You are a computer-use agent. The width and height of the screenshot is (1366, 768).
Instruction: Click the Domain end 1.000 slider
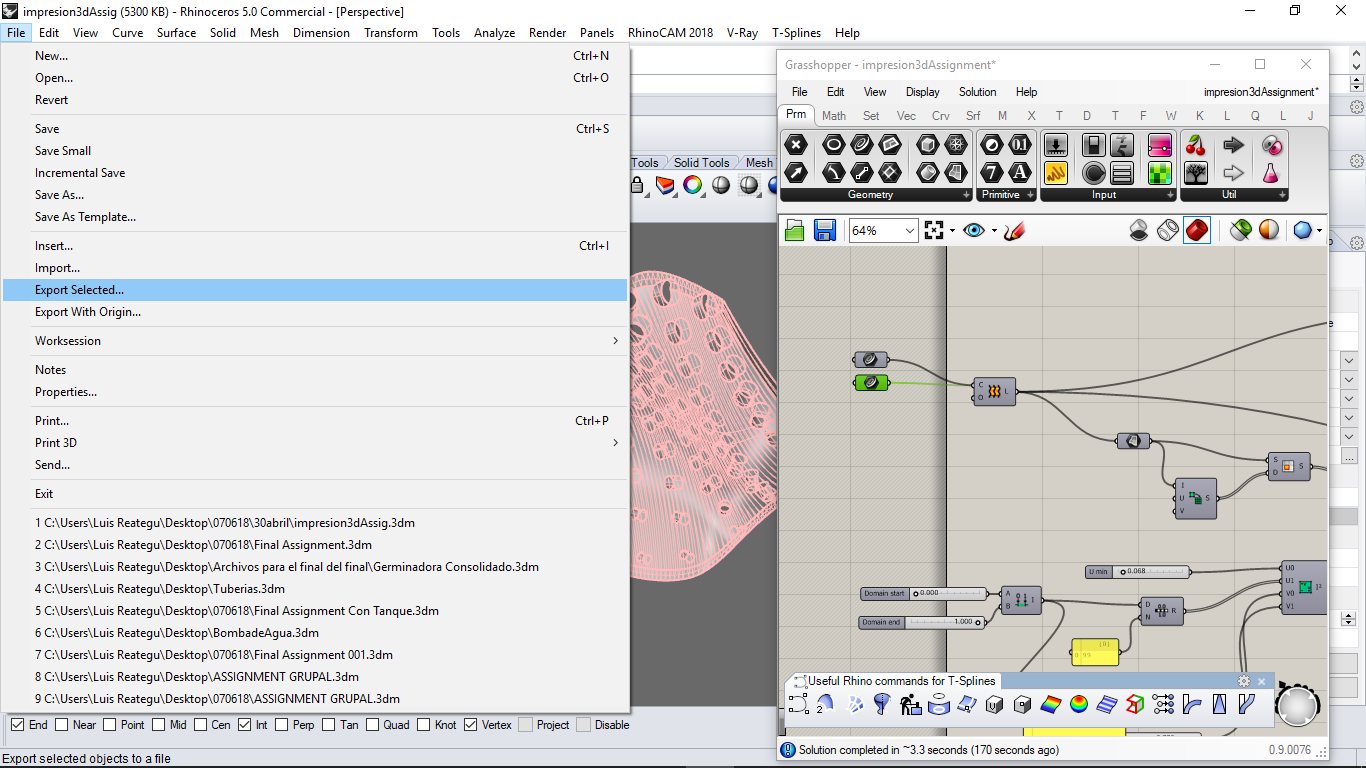(923, 622)
